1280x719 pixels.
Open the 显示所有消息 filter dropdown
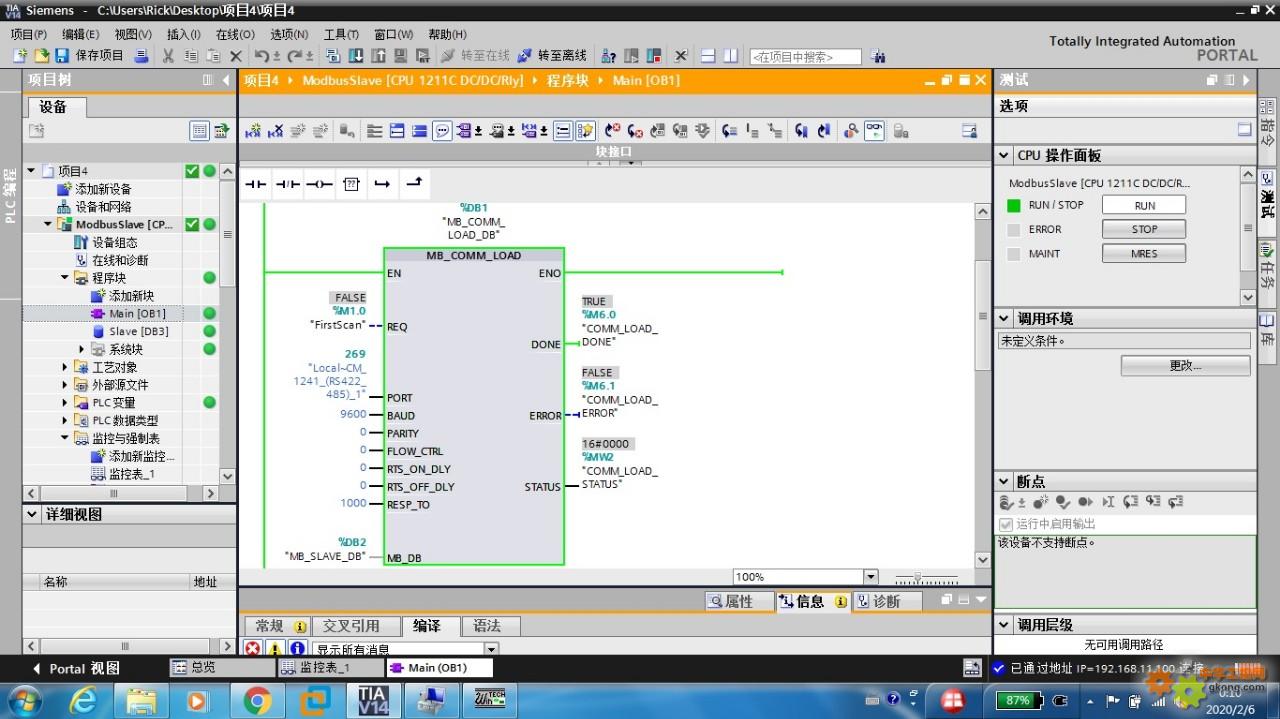coord(491,649)
